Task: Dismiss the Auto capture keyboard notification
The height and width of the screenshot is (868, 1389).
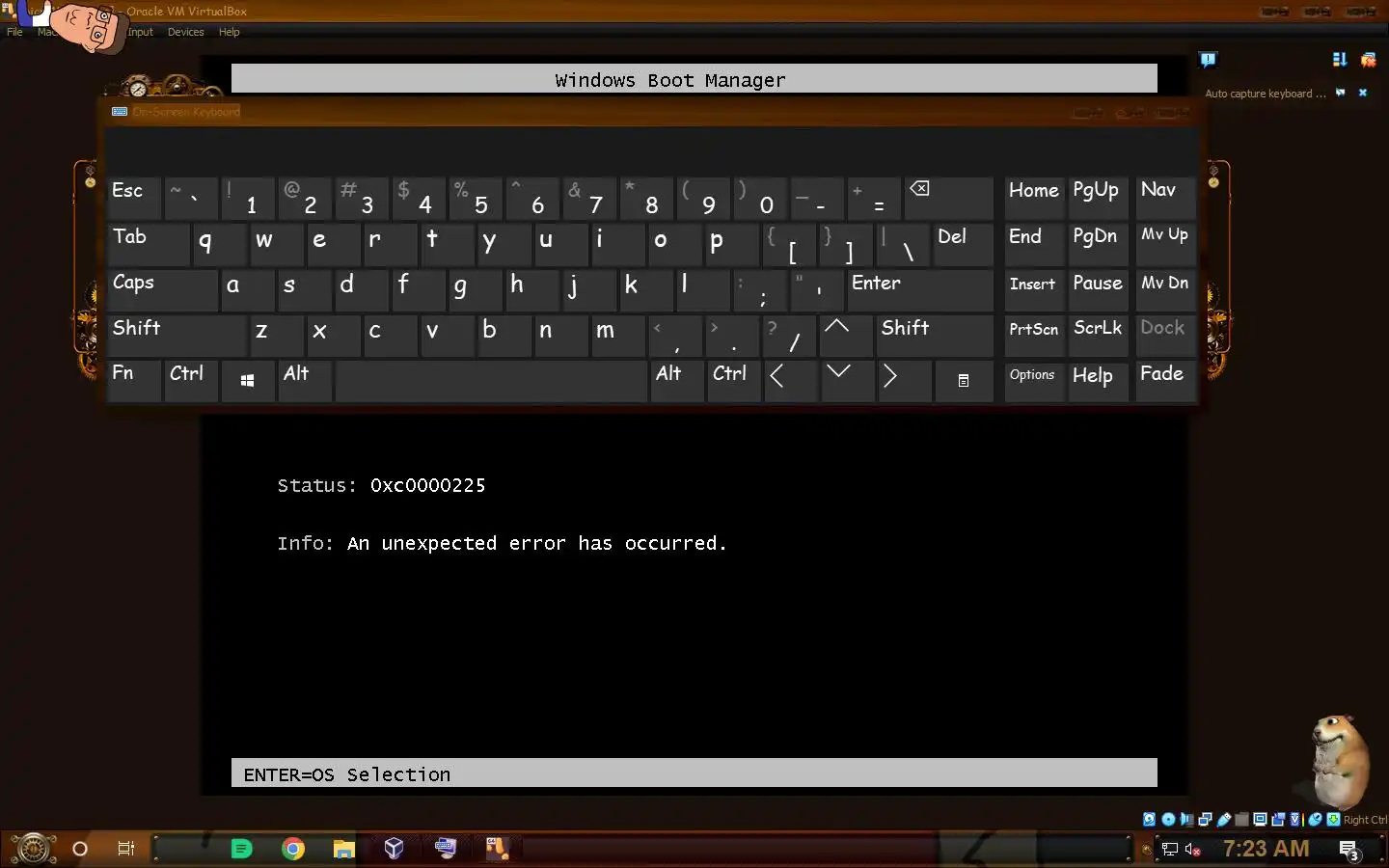Action: pos(1363,93)
